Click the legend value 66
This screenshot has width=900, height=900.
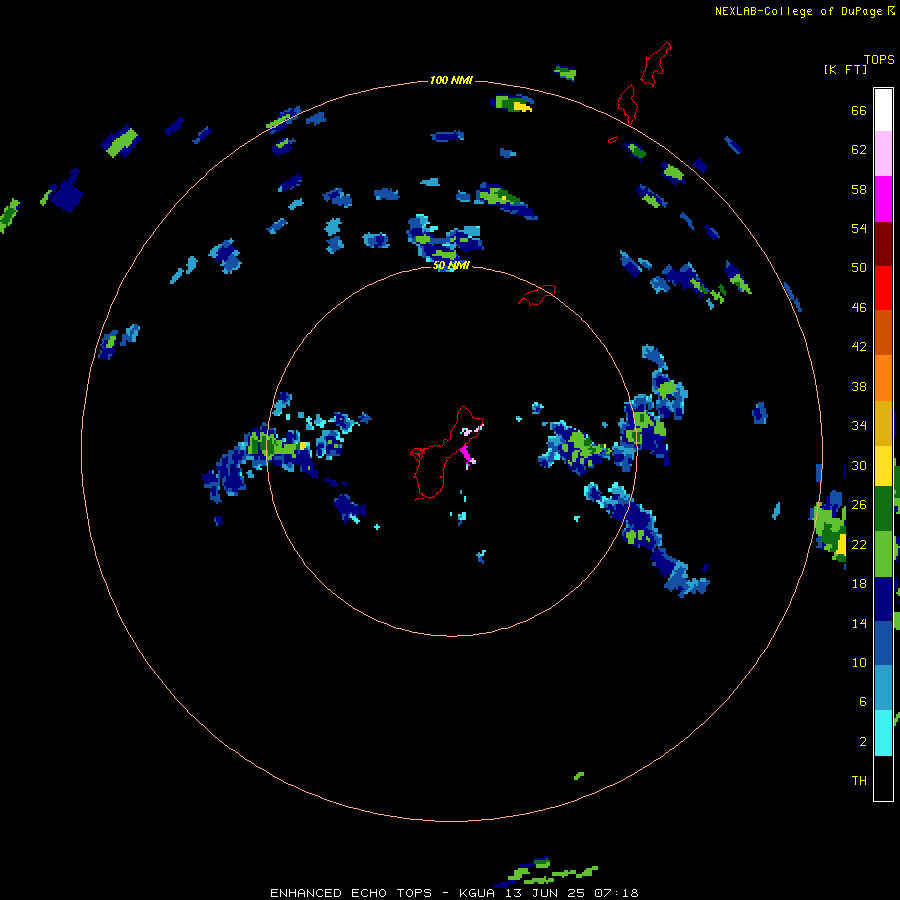pyautogui.click(x=859, y=111)
